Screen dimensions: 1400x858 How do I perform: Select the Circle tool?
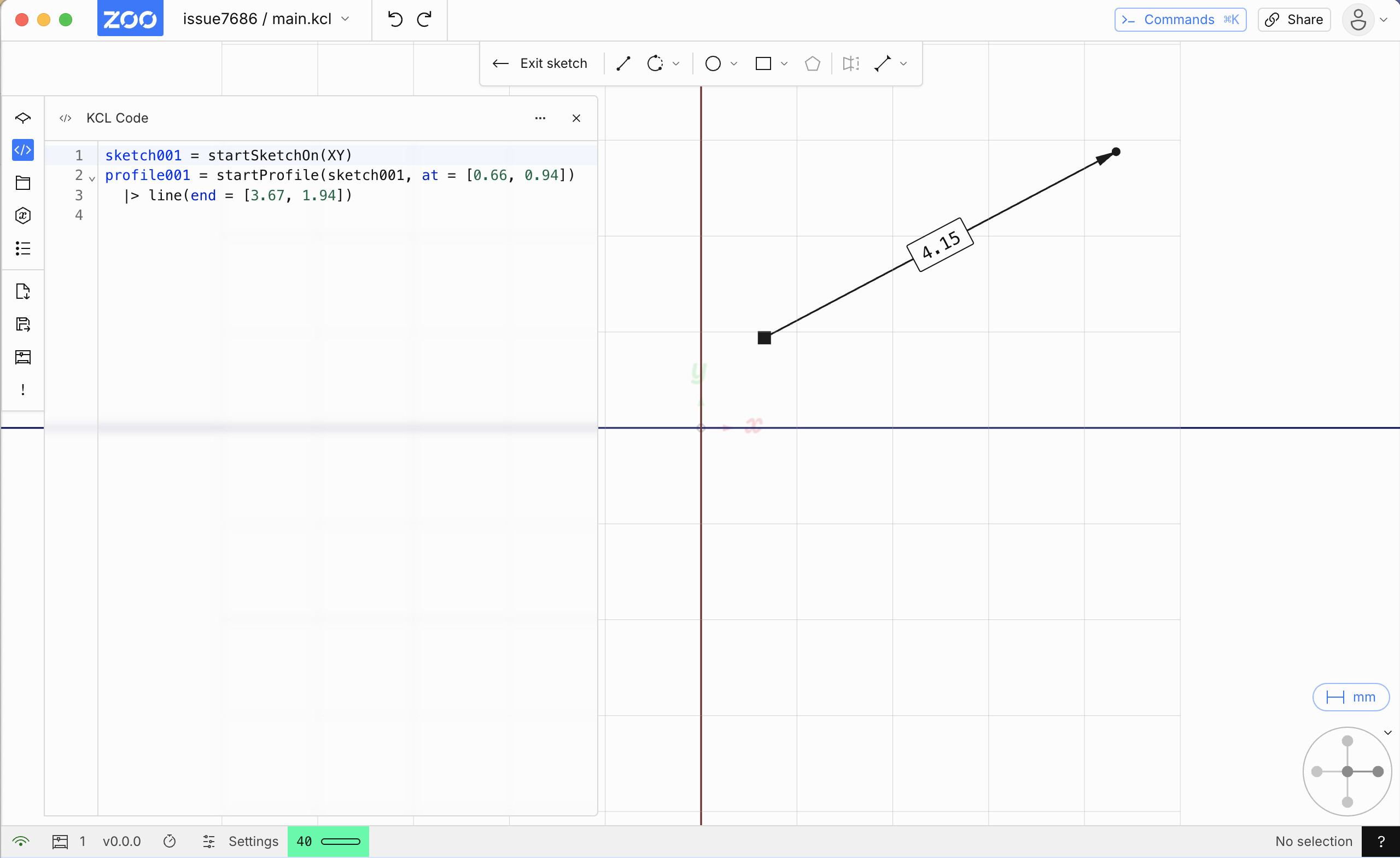[713, 63]
